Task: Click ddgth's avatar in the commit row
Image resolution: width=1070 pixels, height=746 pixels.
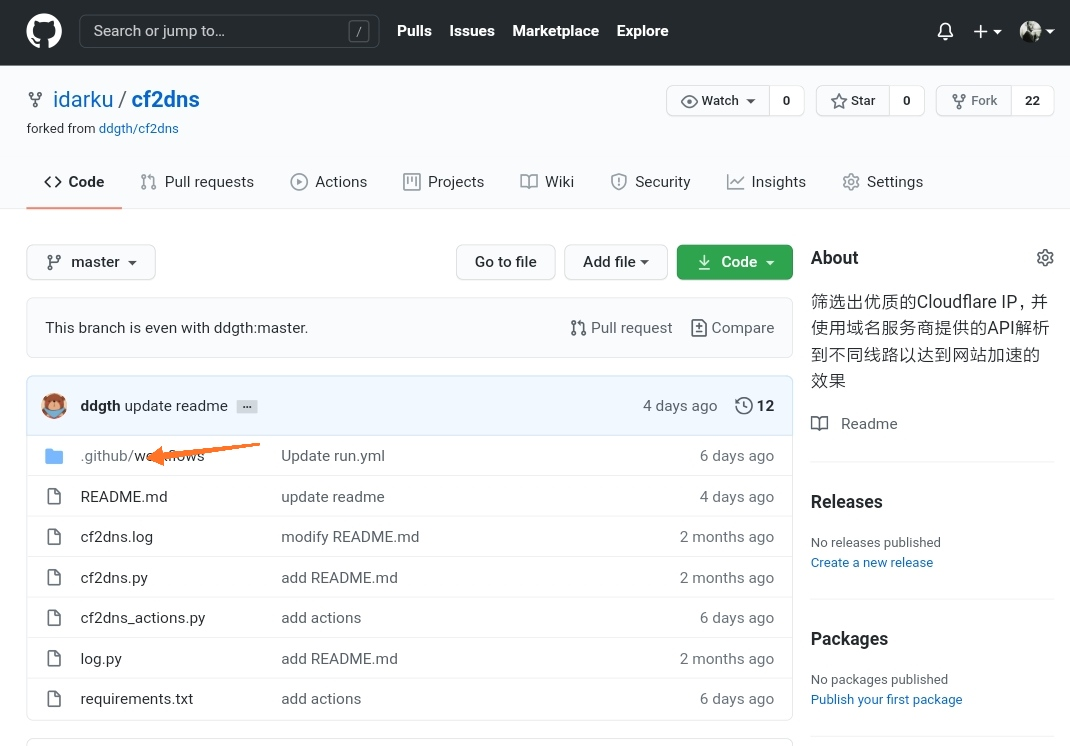Action: point(54,406)
